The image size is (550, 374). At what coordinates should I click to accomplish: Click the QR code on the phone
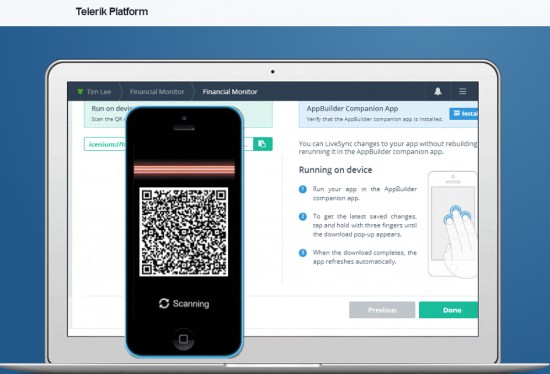click(184, 232)
